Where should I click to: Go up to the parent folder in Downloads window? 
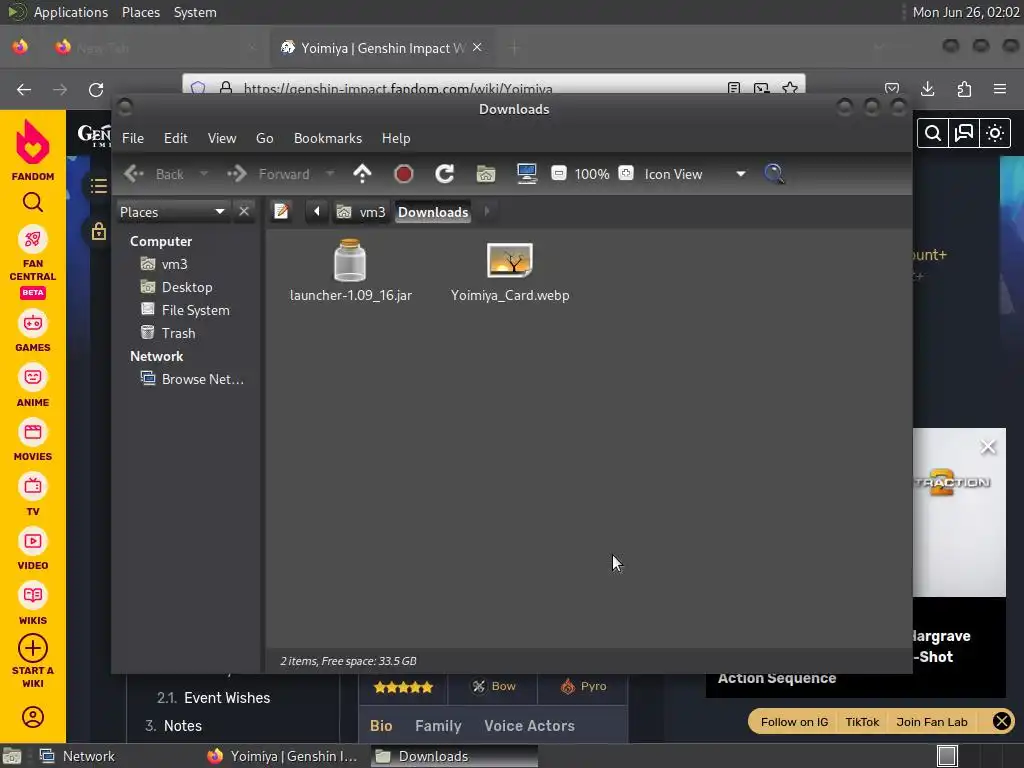[x=362, y=174]
